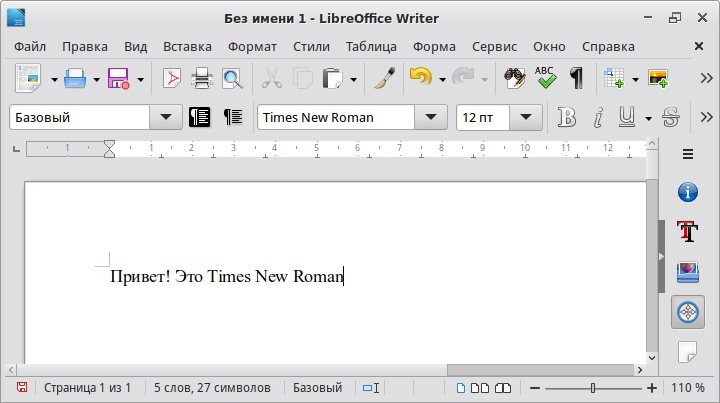Open the Navigator compass in sidebar
Viewport: 720px width, 403px height.
coord(687,312)
